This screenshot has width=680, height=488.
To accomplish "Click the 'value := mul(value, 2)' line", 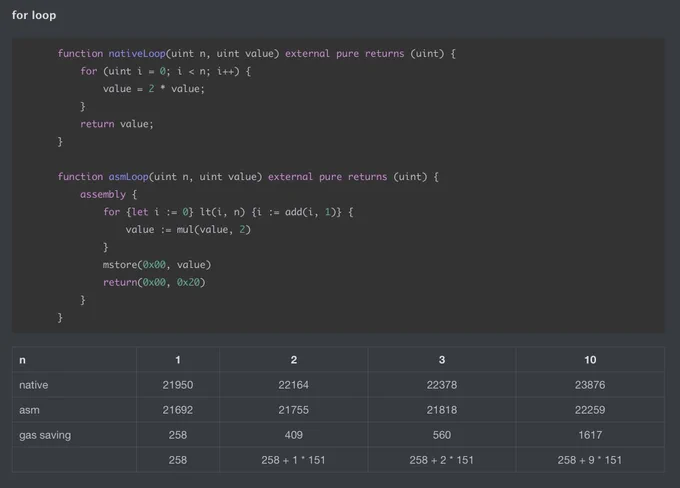I will click(188, 229).
